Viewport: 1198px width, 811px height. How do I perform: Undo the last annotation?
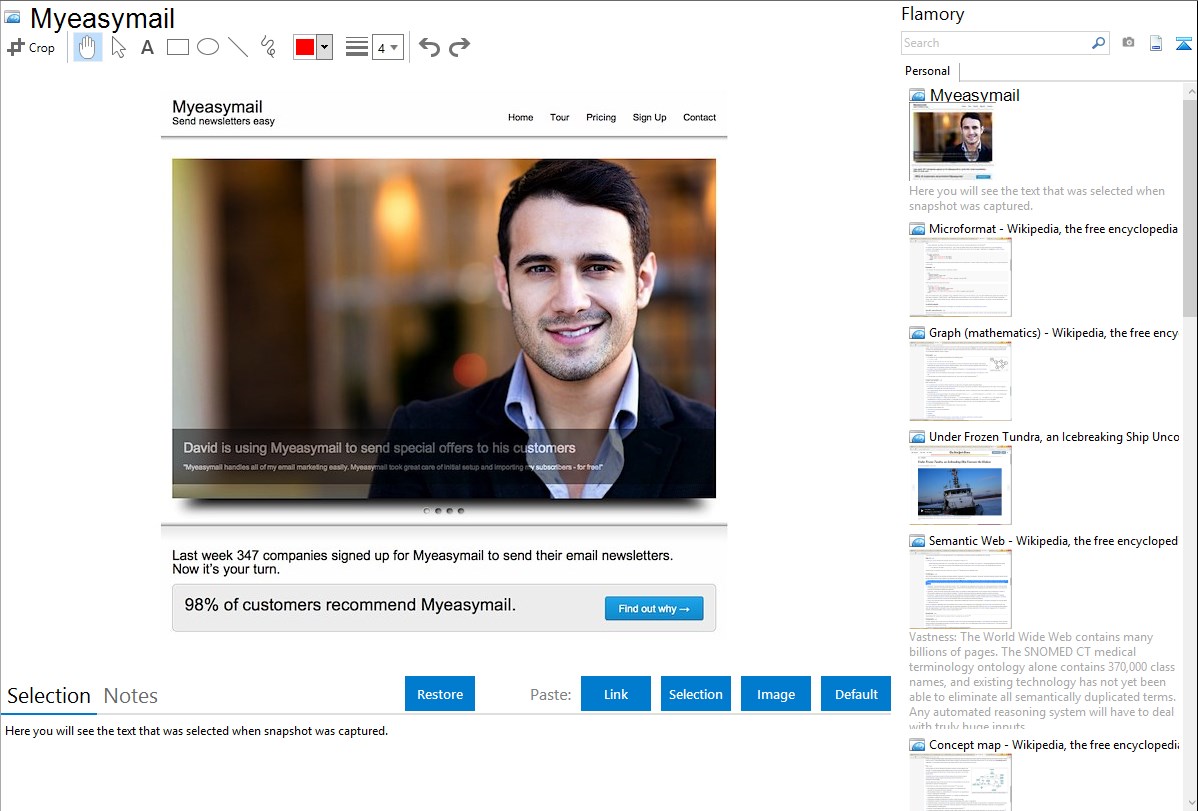[429, 47]
